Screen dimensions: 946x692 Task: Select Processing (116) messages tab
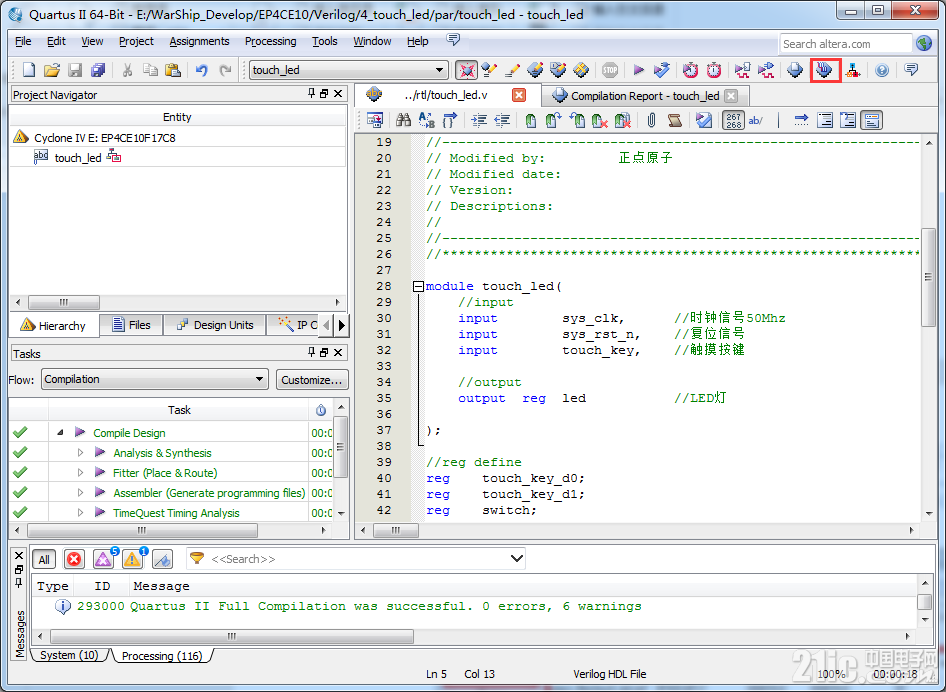pyautogui.click(x=162, y=656)
